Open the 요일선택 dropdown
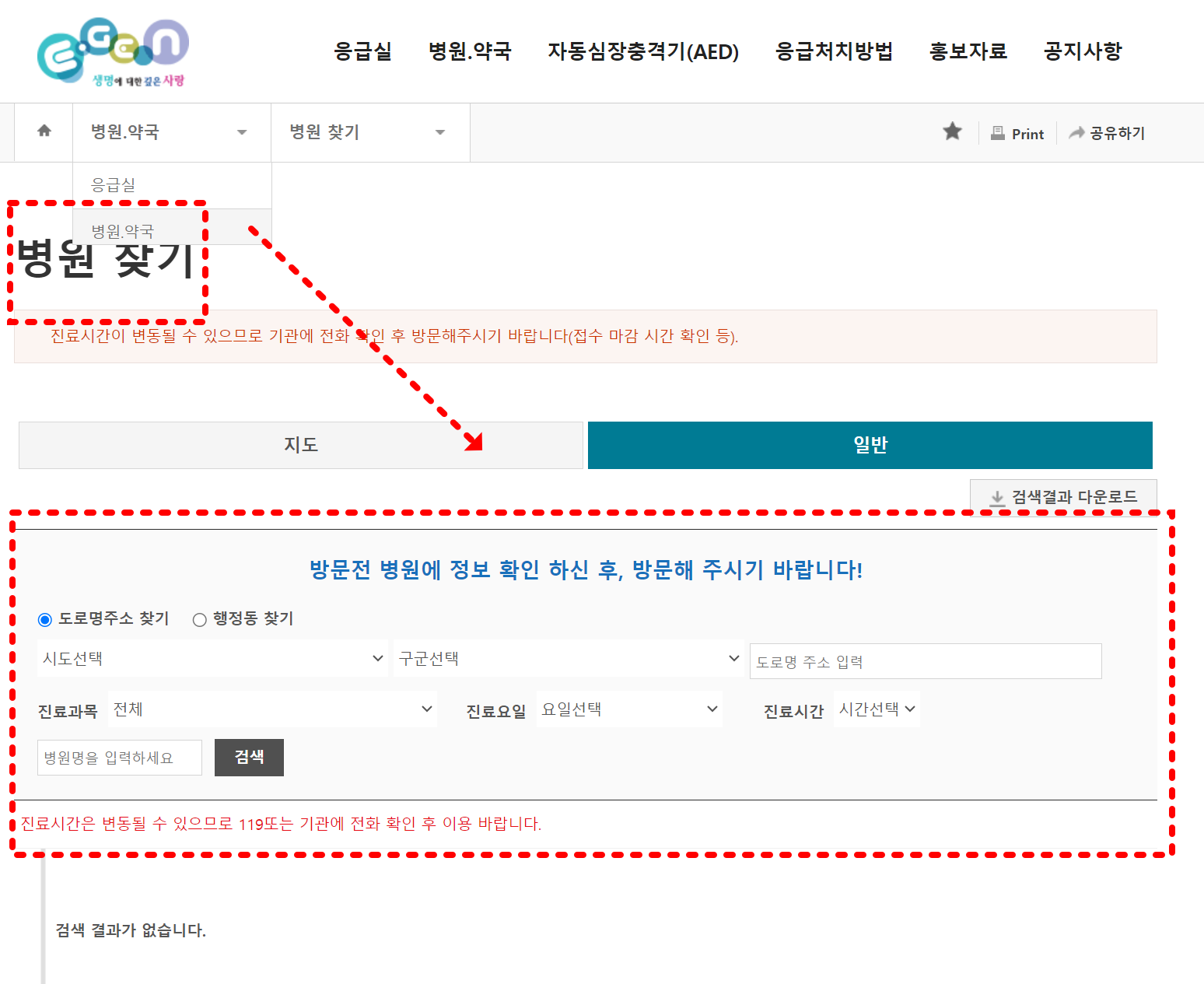1204x984 pixels. click(629, 709)
